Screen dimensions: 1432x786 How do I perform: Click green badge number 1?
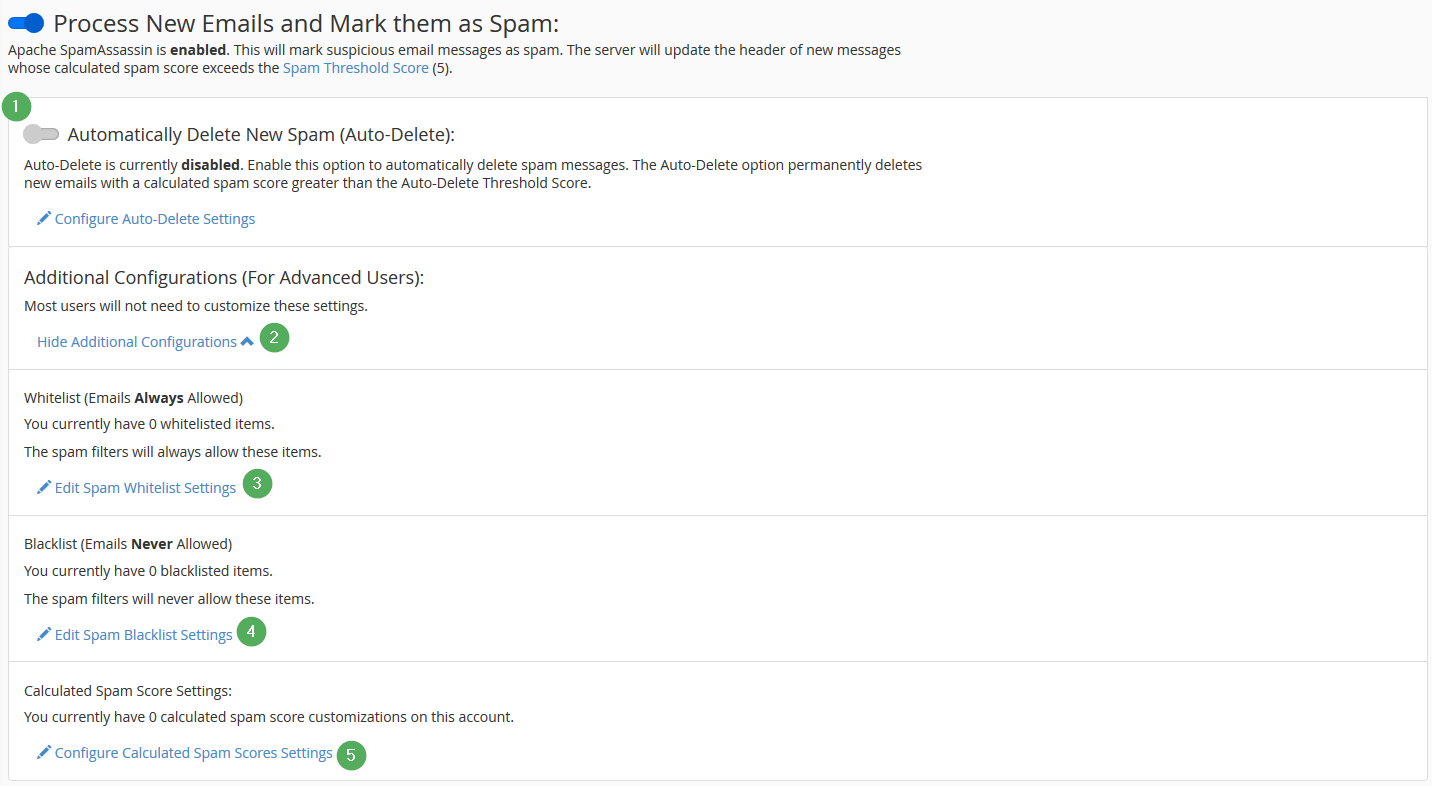point(17,106)
